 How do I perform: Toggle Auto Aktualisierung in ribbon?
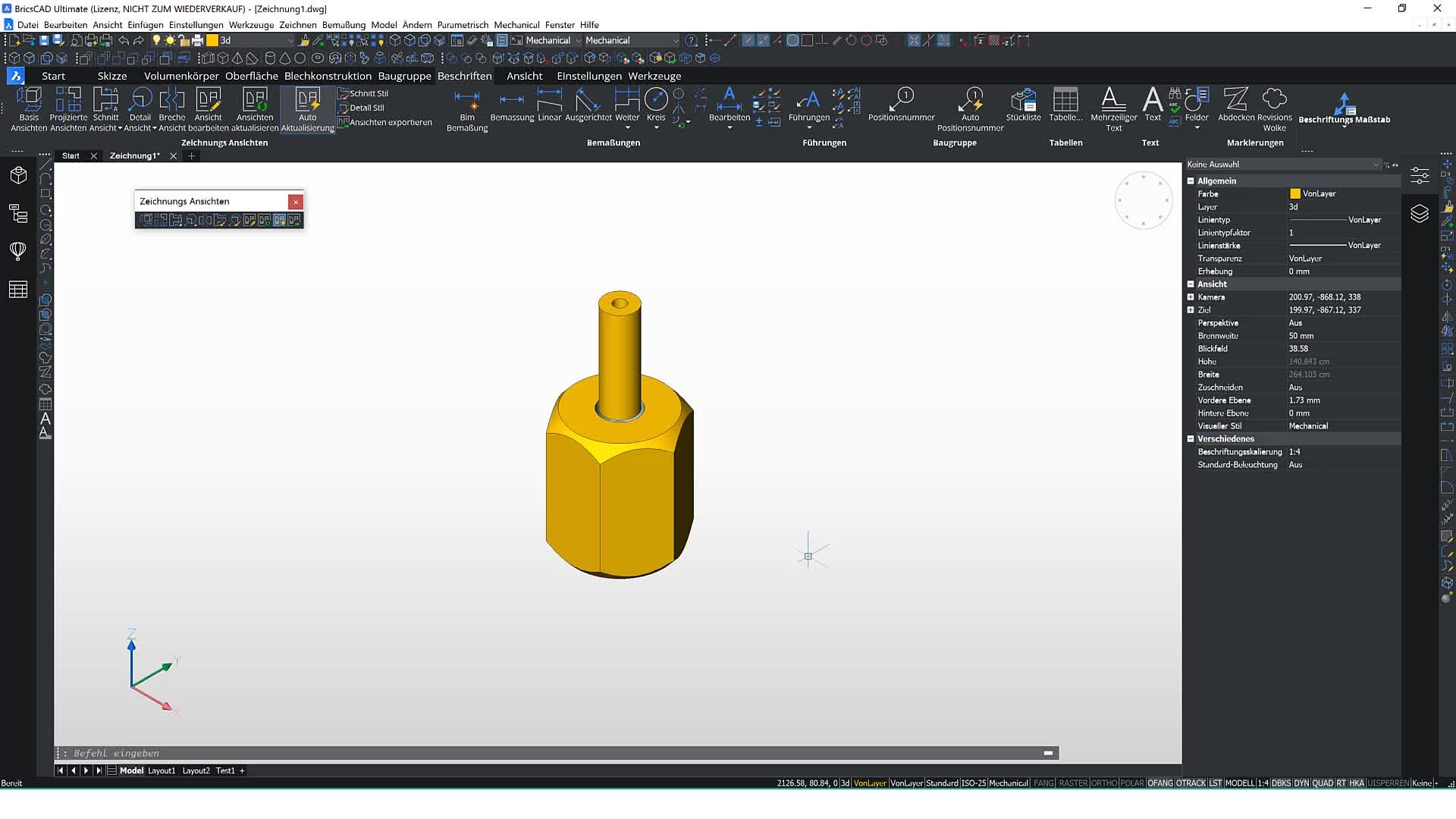[x=307, y=109]
